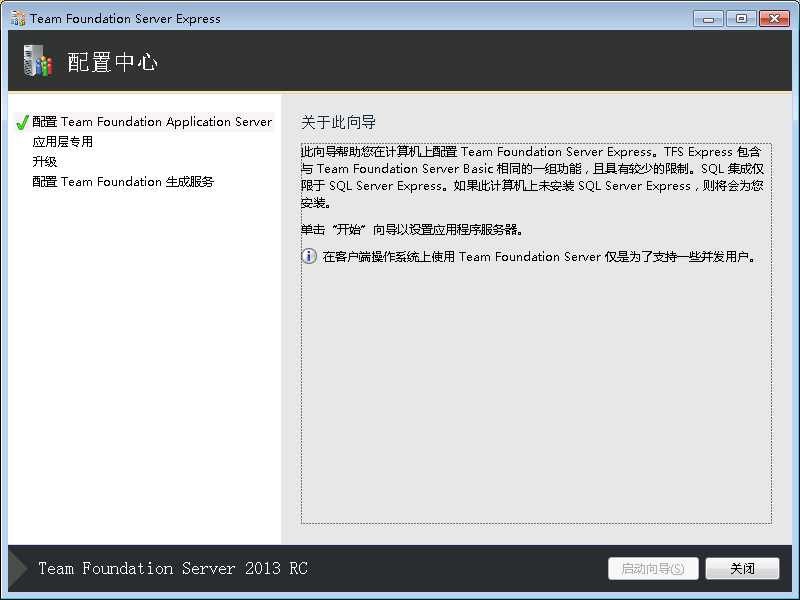Click the 关闭 button

(742, 568)
